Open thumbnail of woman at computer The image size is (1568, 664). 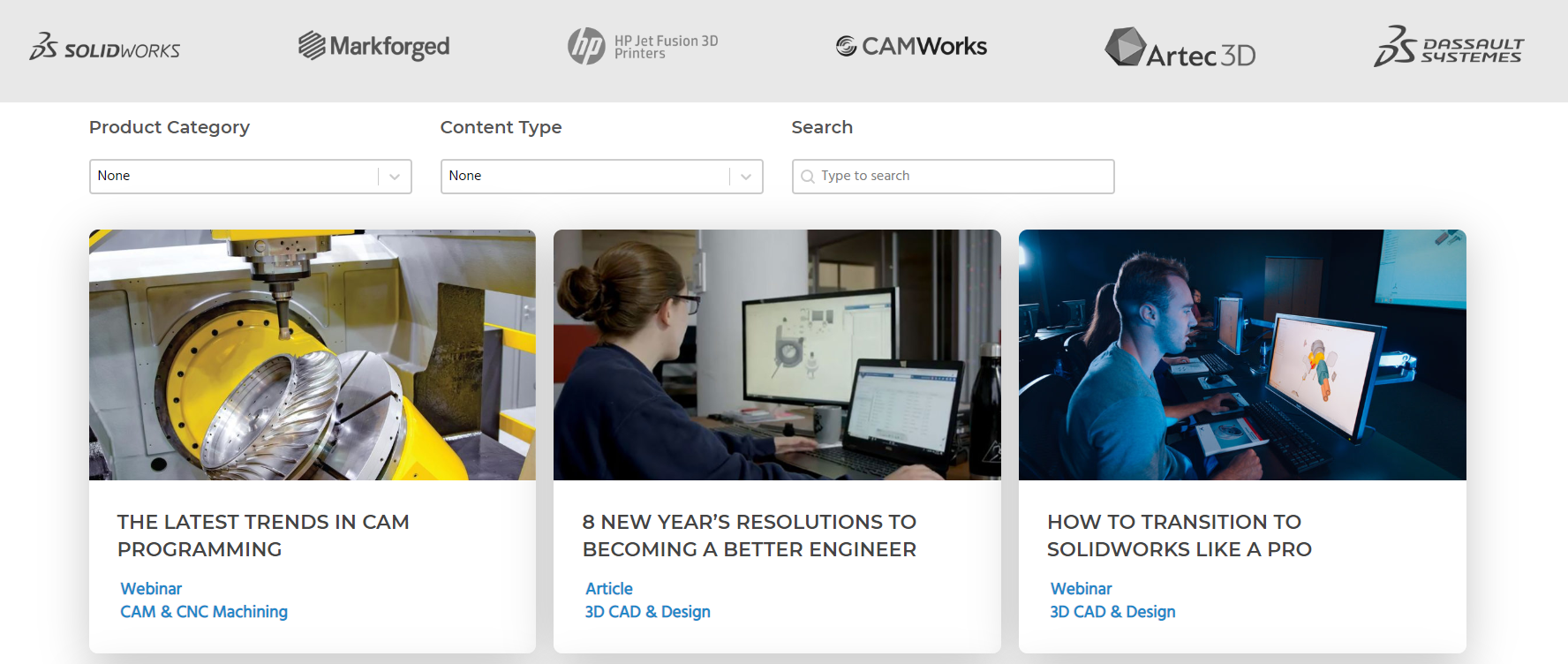[777, 355]
